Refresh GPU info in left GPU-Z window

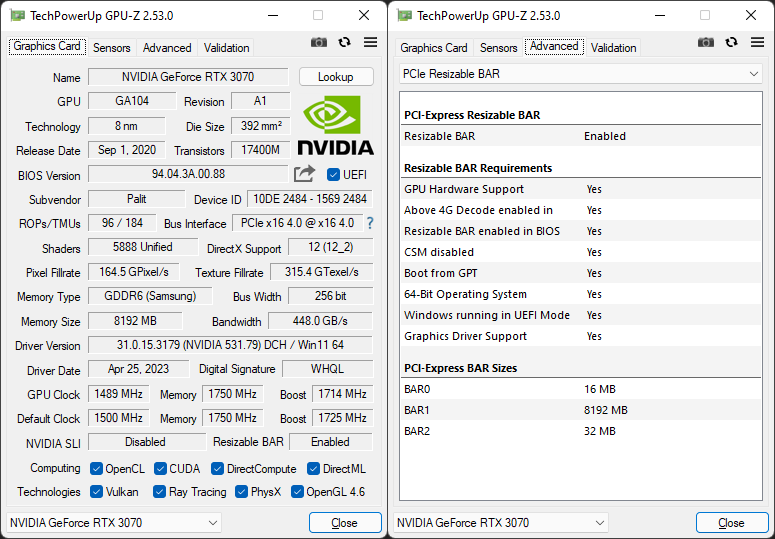click(344, 42)
